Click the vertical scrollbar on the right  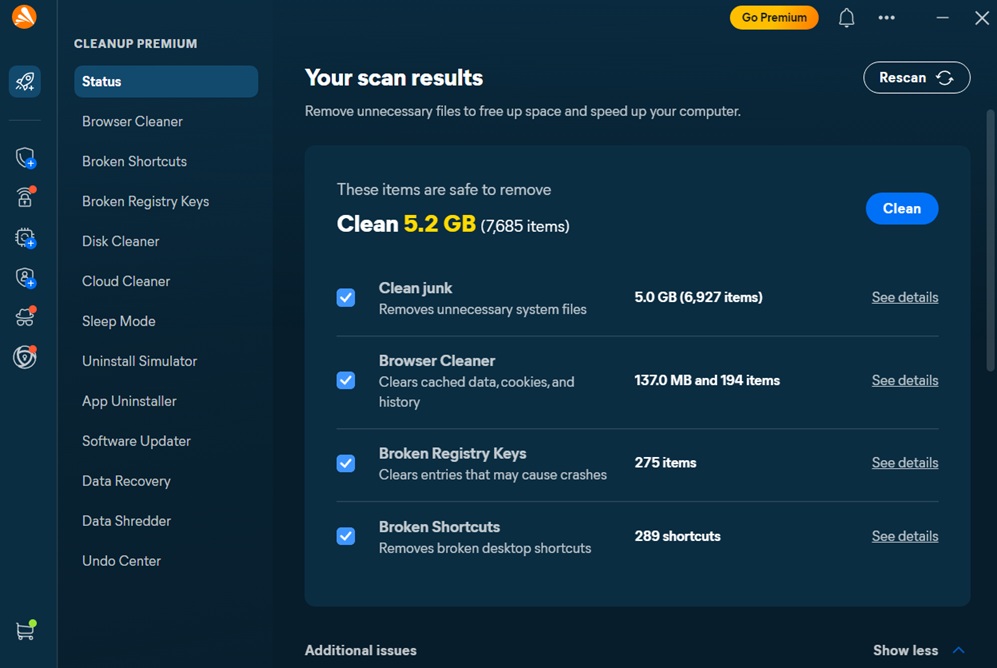click(x=990, y=240)
